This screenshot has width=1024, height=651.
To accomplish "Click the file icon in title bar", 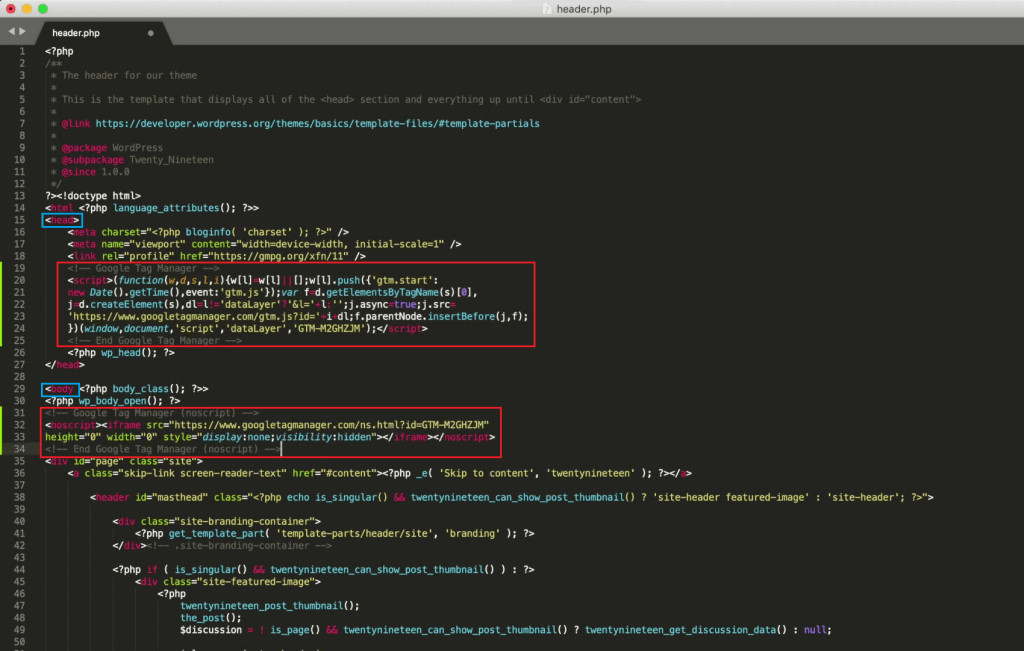I will click(546, 8).
